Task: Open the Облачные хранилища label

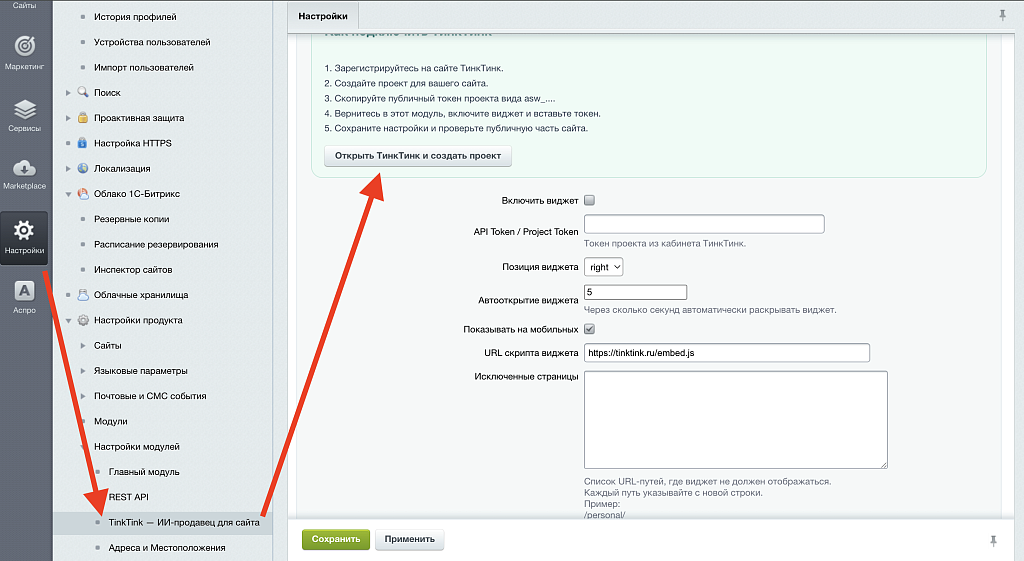Action: click(141, 295)
